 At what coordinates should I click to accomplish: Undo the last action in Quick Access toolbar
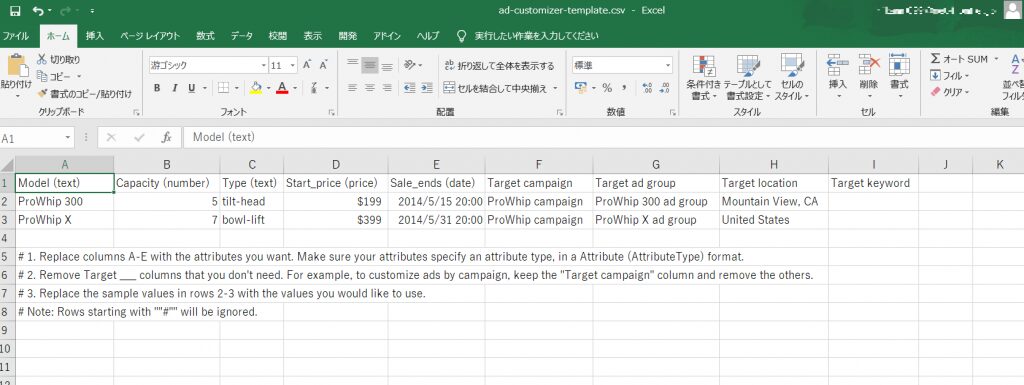pos(38,11)
